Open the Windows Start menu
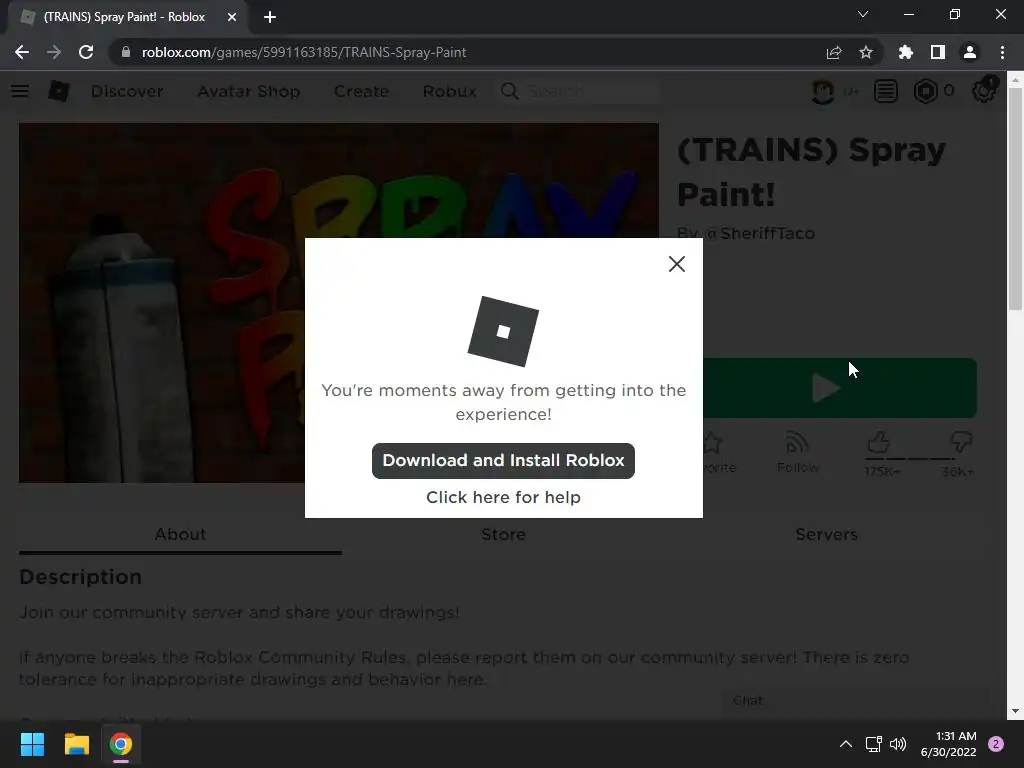 tap(33, 744)
